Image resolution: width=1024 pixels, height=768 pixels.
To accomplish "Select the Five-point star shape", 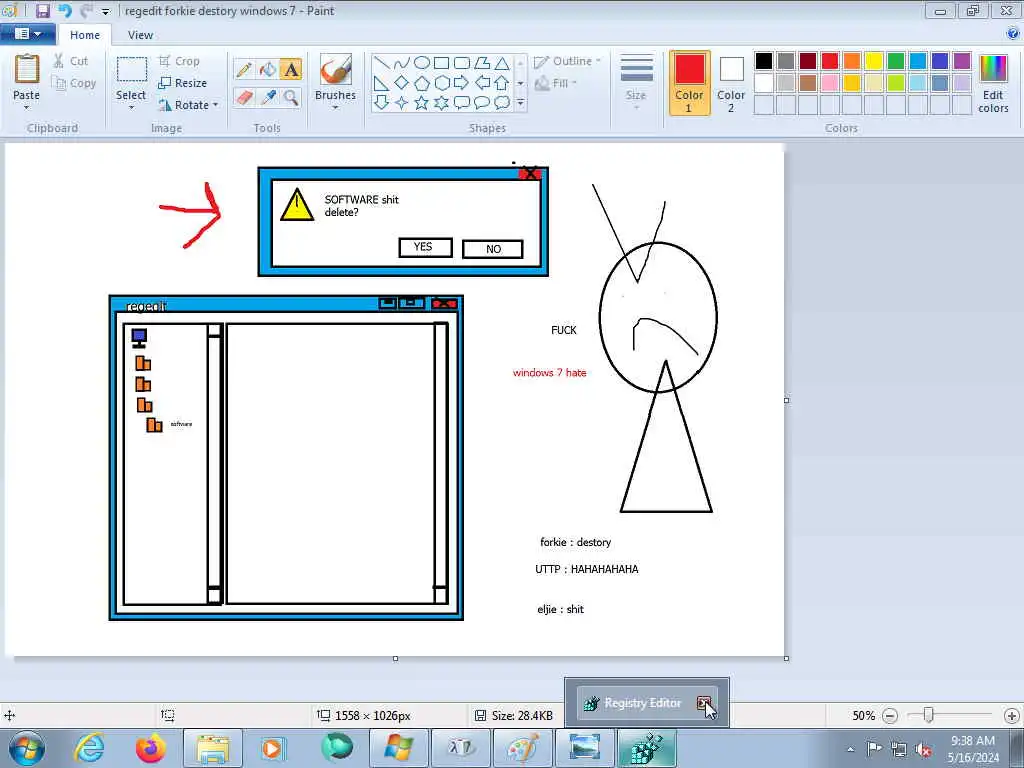I will tap(422, 103).
